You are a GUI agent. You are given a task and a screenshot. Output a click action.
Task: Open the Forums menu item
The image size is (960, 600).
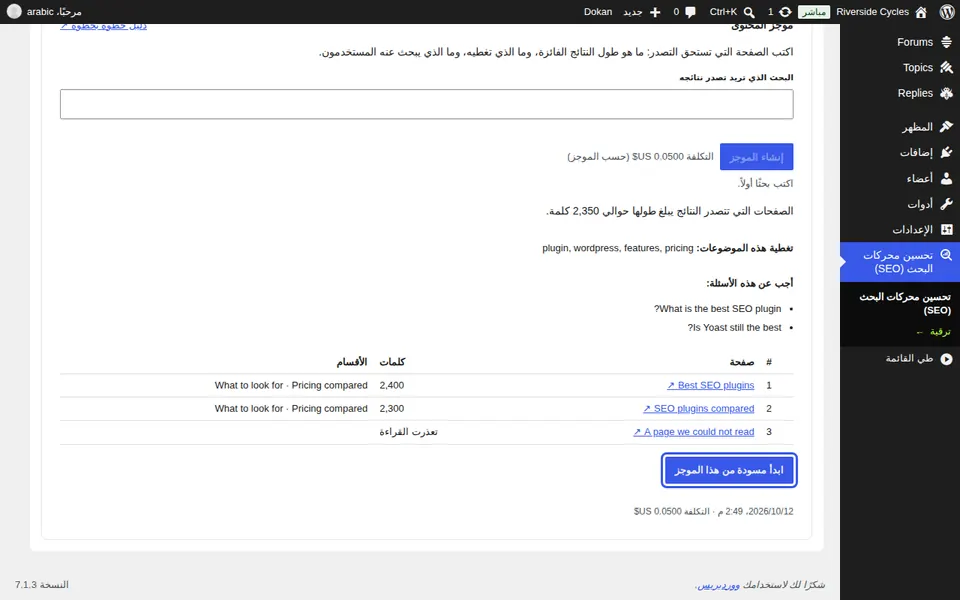[x=915, y=42]
